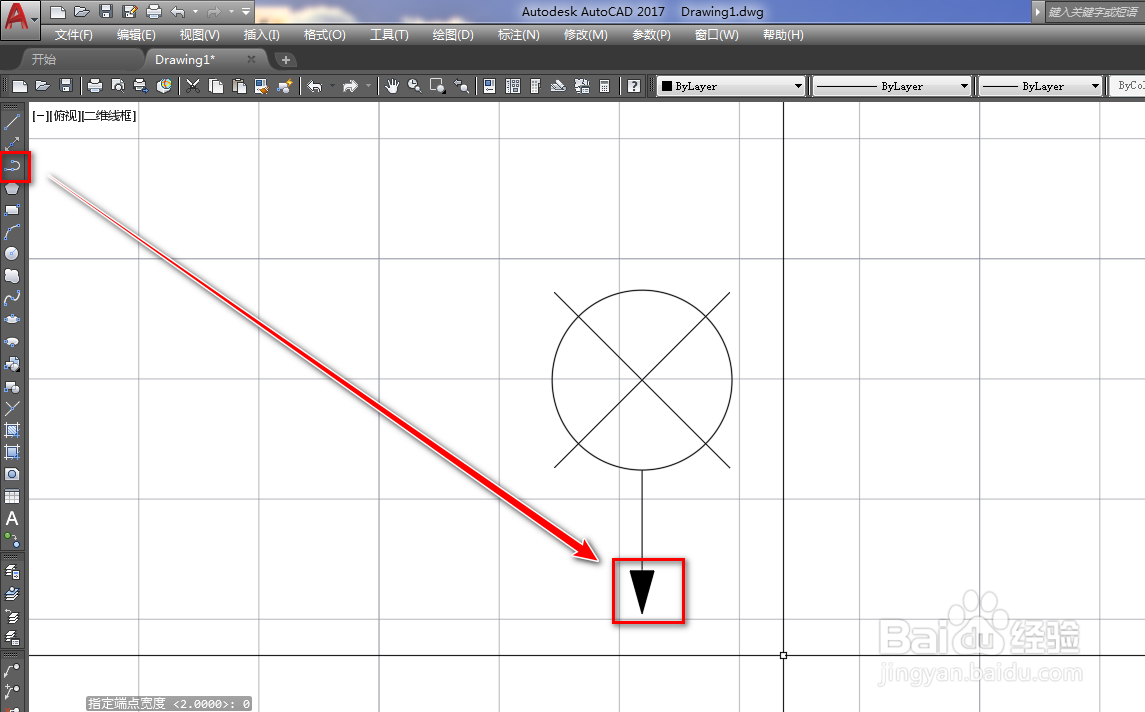Toggle the DesignCenter palette icon
The height and width of the screenshot is (712, 1145).
pos(513,86)
